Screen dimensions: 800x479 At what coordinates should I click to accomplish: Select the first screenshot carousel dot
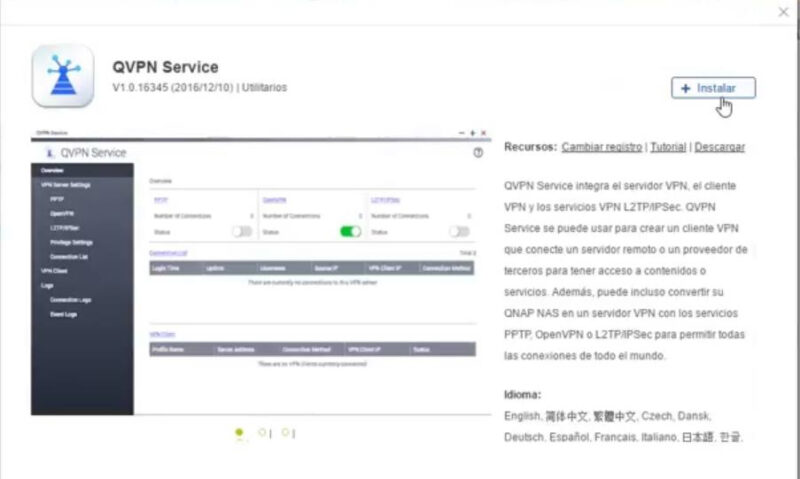click(239, 433)
